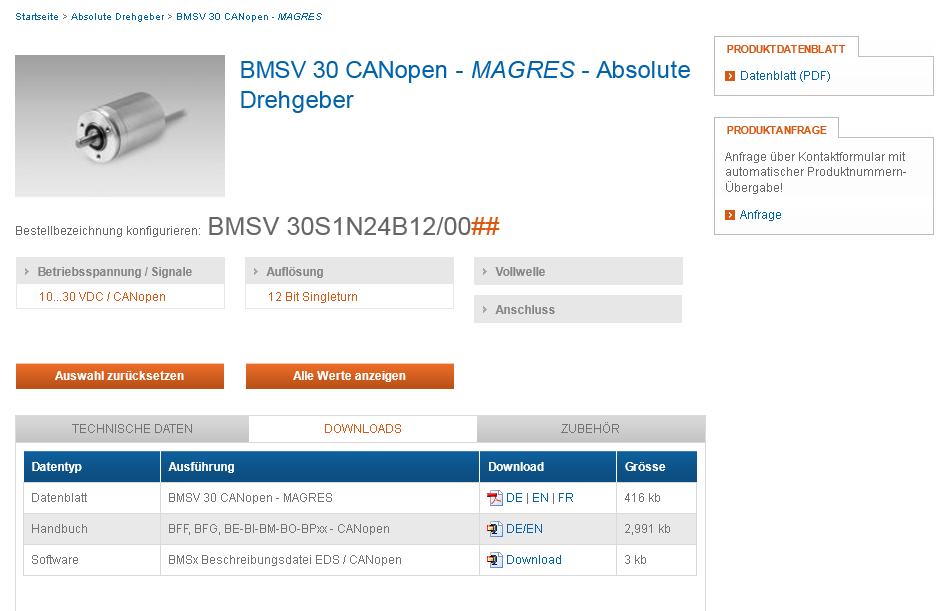Open the Datenblatt (PDF) link
This screenshot has width=949, height=611.
coord(785,76)
